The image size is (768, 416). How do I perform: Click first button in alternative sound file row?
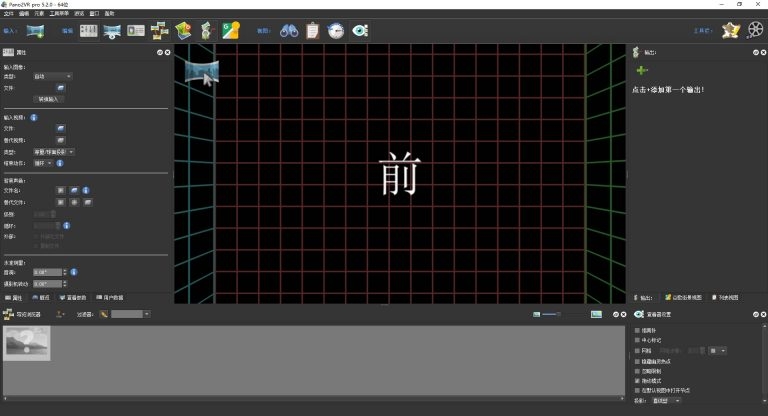(61, 202)
